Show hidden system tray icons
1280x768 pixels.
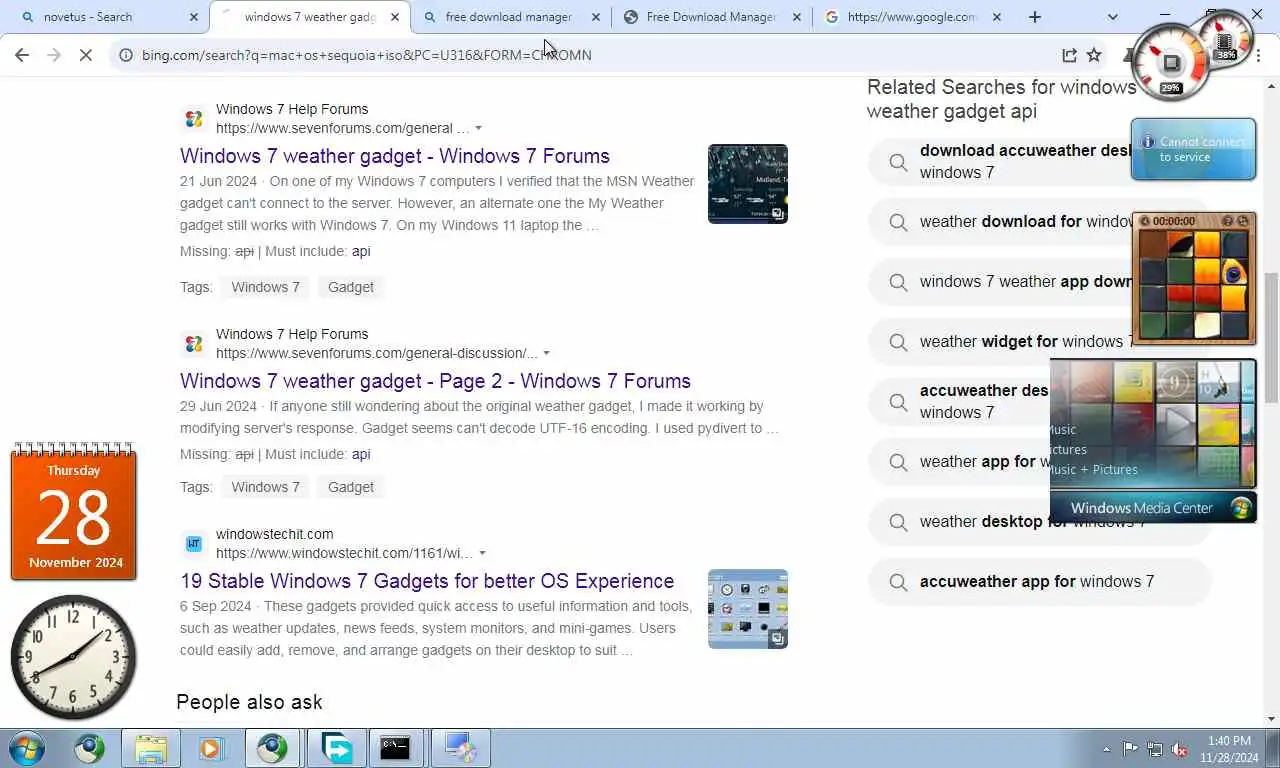[1106, 749]
